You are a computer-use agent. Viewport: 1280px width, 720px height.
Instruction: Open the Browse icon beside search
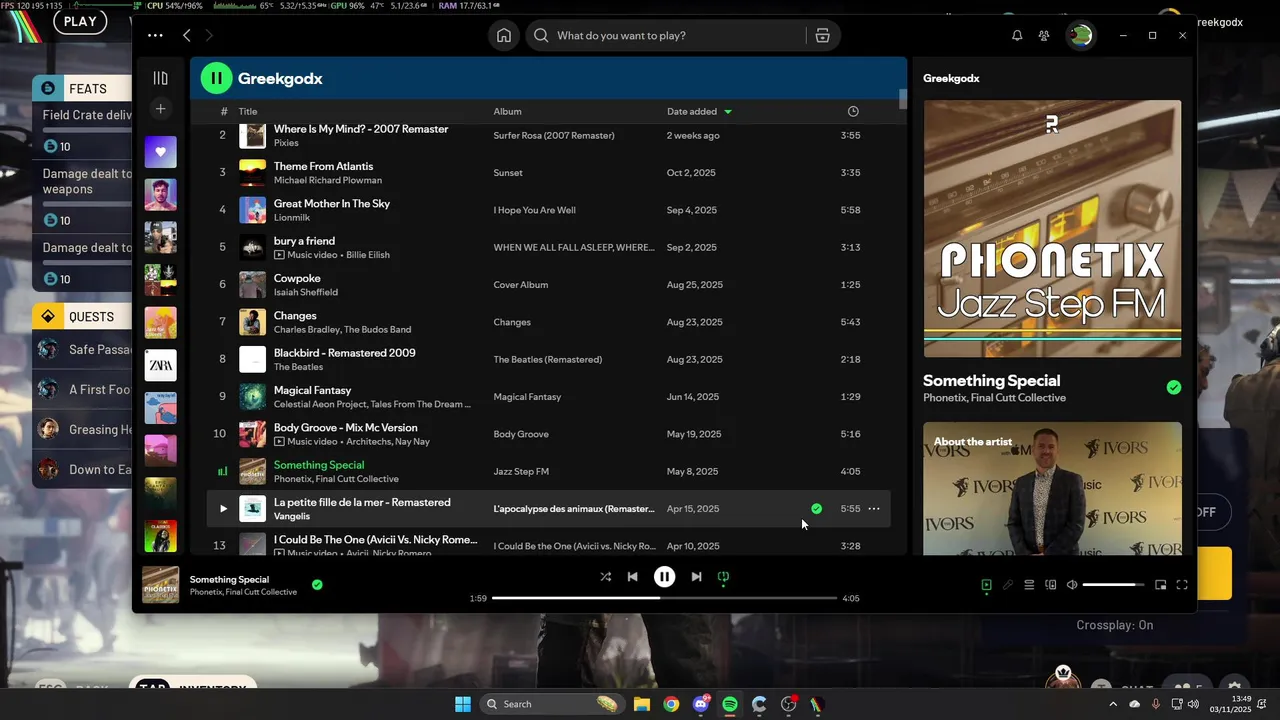(x=822, y=35)
